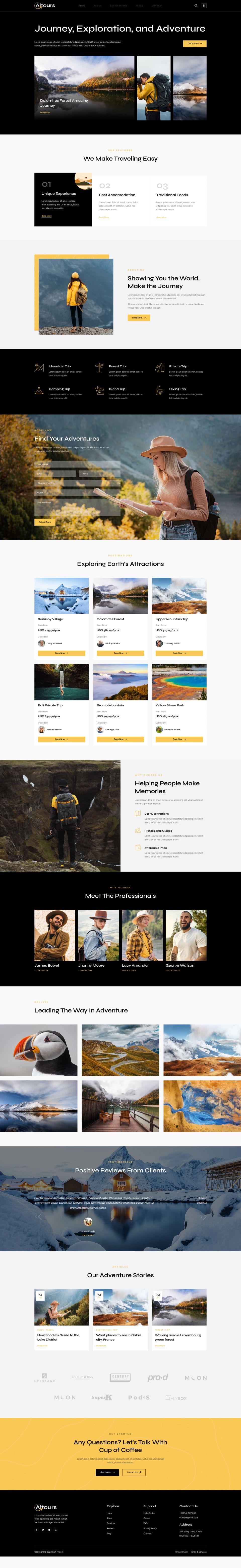The image size is (241, 1568).
Task: Click the Your Message text area
Action: point(77,507)
